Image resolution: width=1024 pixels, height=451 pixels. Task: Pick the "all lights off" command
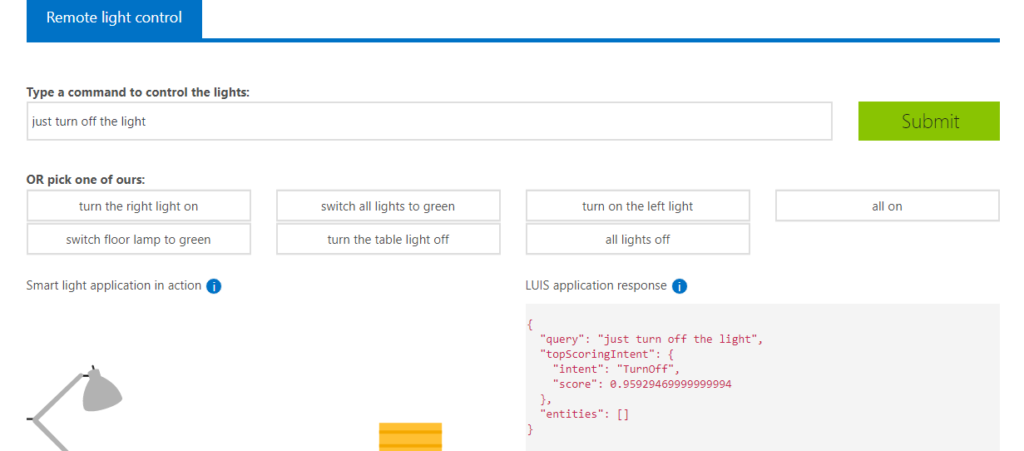coord(637,240)
